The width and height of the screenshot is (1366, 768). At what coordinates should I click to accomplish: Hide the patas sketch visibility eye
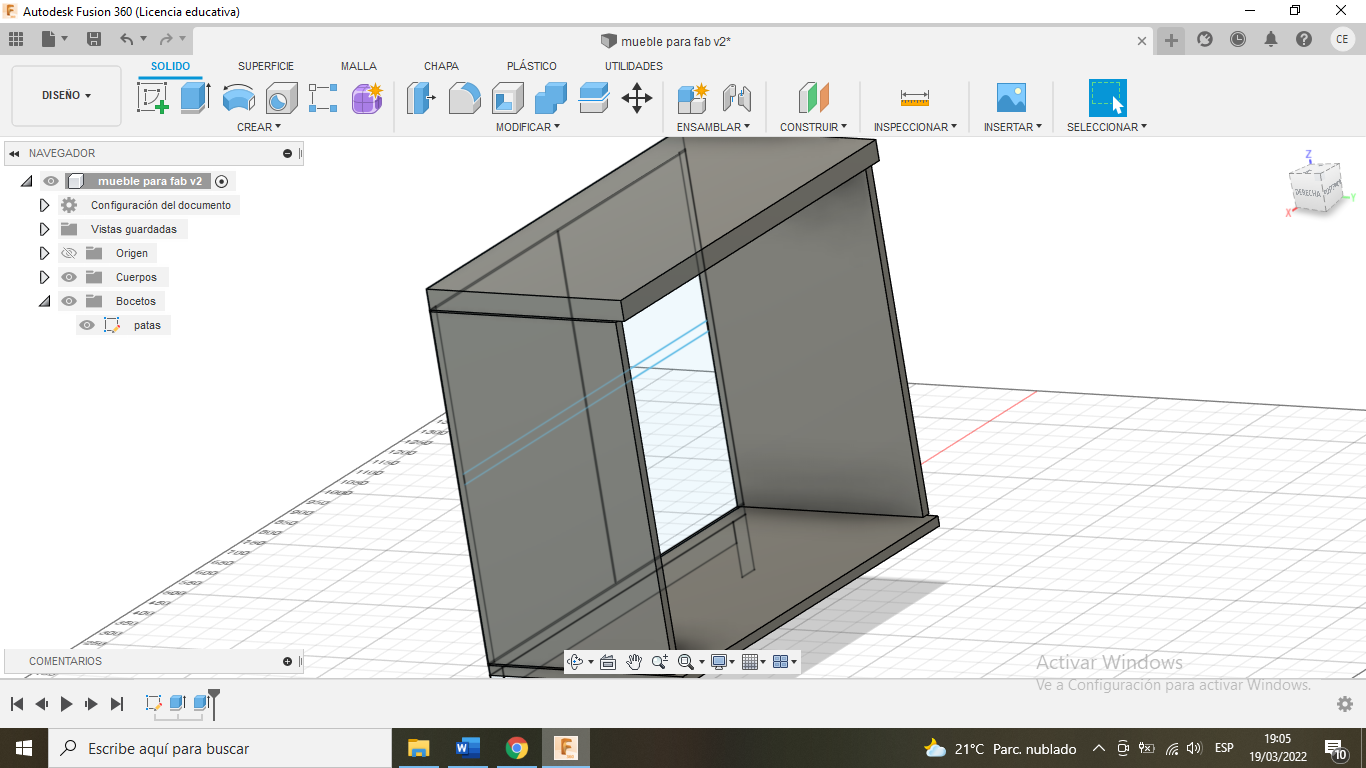click(x=87, y=325)
